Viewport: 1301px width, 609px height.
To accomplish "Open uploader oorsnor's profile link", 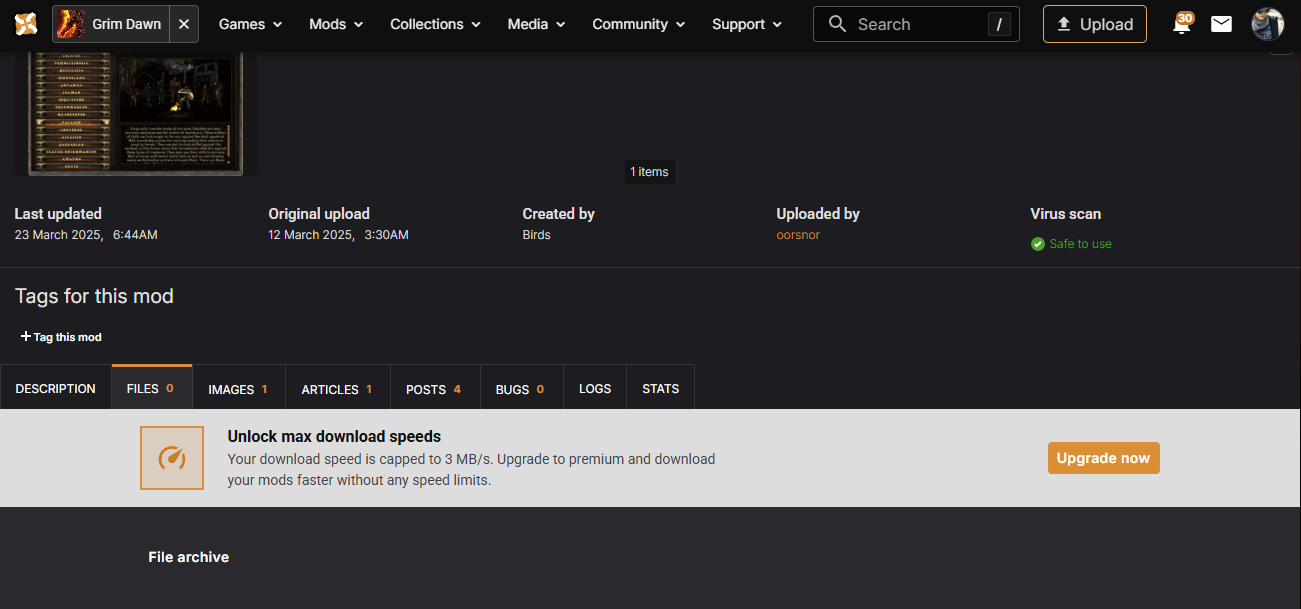I will point(797,235).
